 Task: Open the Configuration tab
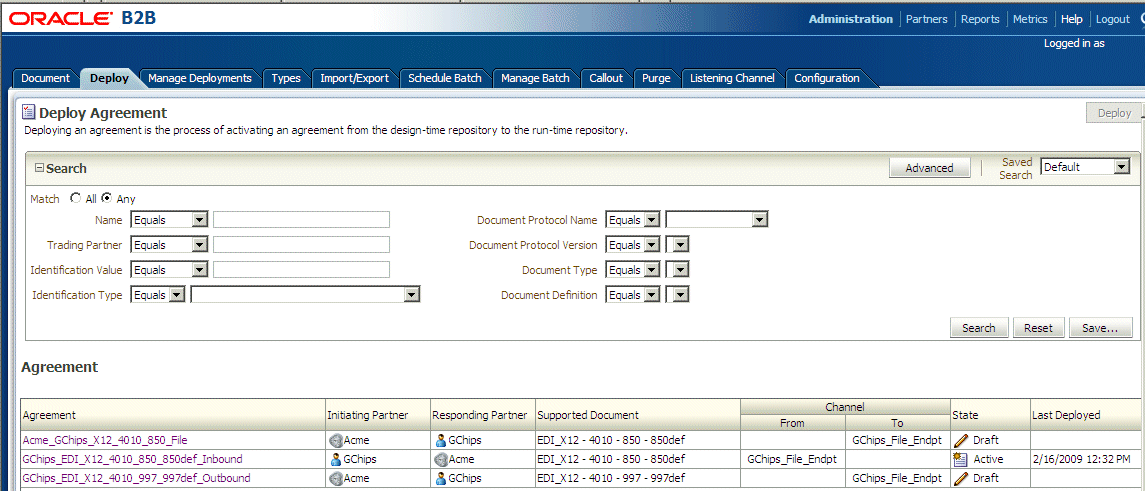pyautogui.click(x=827, y=78)
